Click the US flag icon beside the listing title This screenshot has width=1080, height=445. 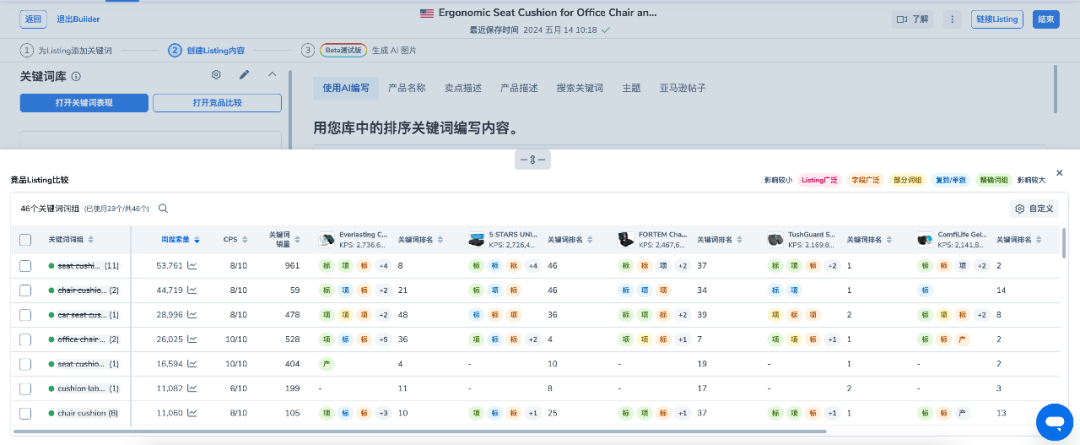pos(426,12)
